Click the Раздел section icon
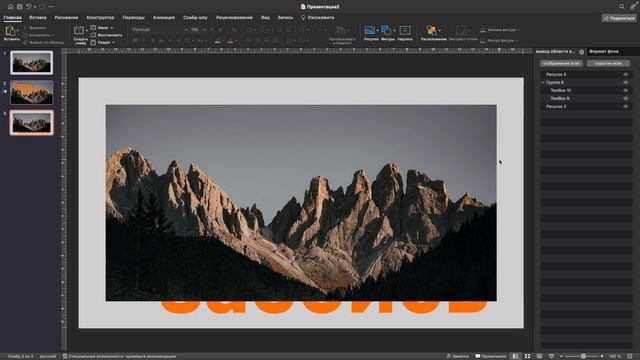Screen dimensions: 640x360 93,42
